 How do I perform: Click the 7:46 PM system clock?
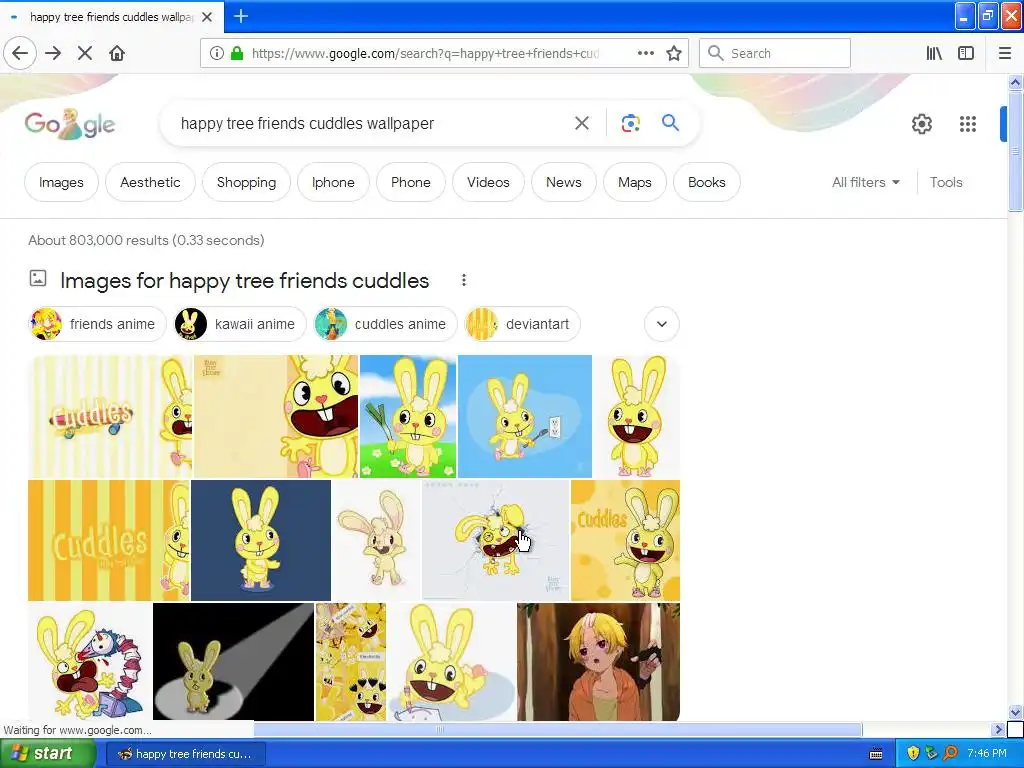click(x=987, y=753)
